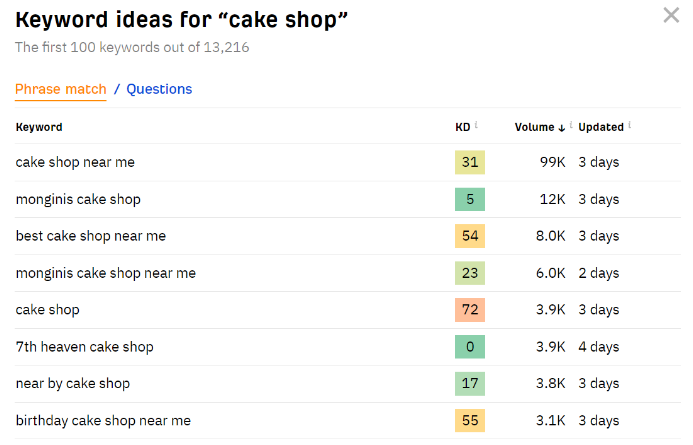693x445 pixels.
Task: Open keyword 'cake shop near me'
Action: 75,162
